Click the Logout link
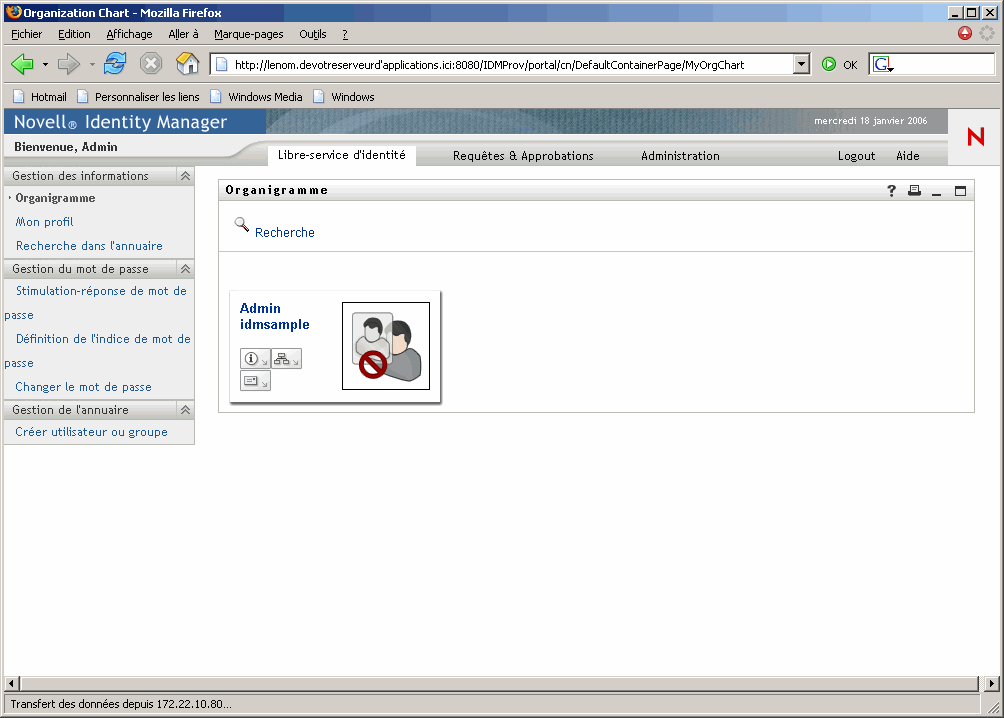 click(x=856, y=156)
